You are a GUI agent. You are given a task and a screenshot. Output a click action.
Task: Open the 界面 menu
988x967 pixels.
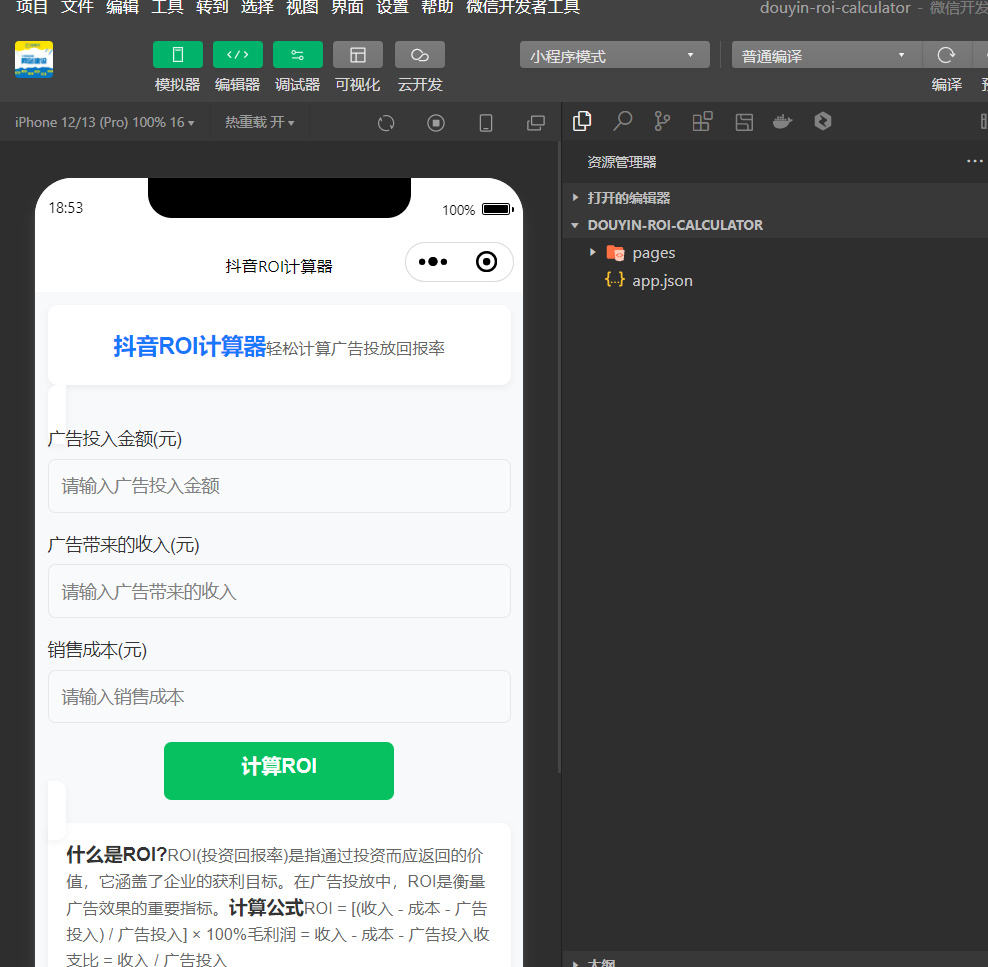tap(347, 8)
